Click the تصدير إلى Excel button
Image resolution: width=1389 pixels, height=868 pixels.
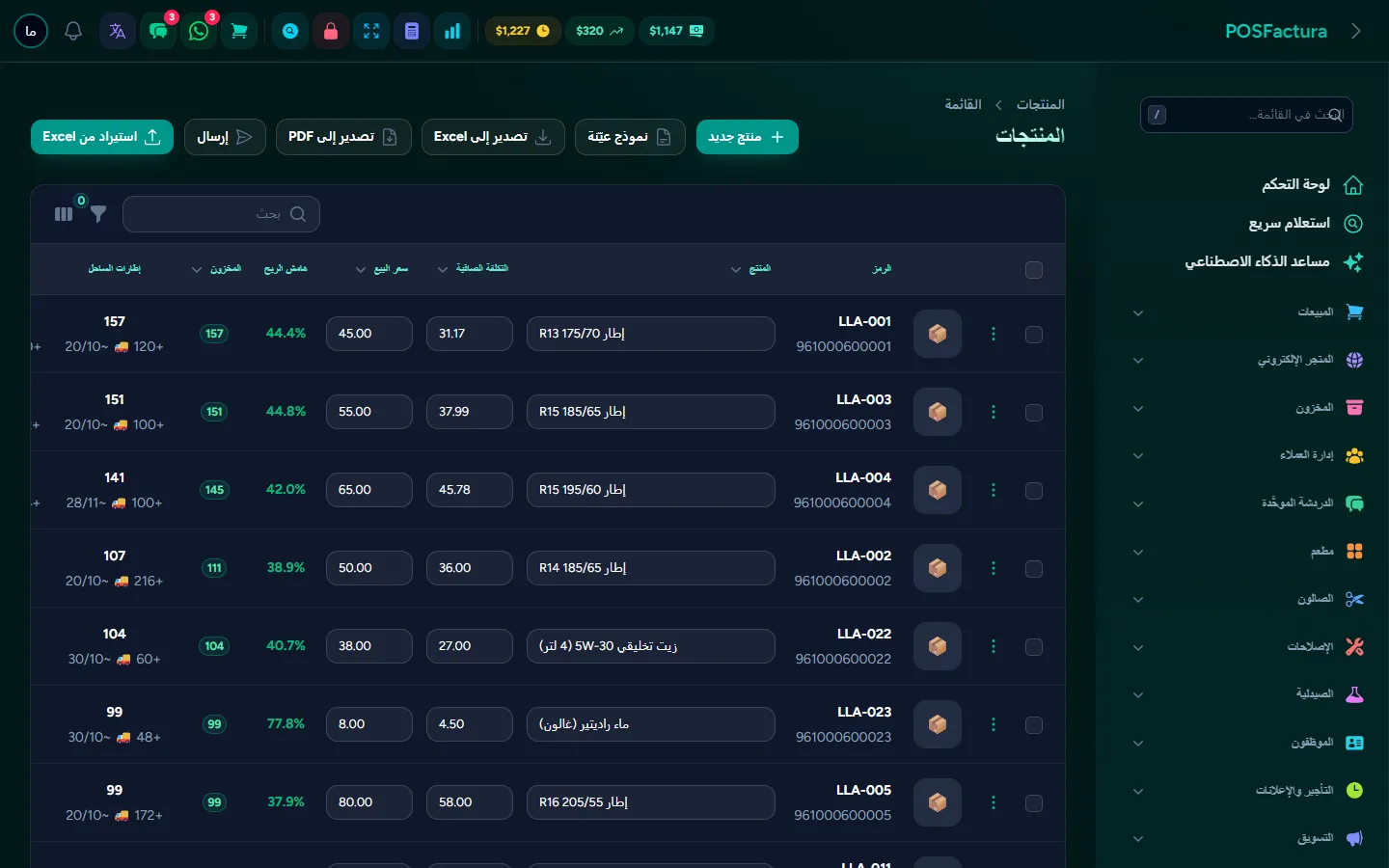tap(493, 137)
